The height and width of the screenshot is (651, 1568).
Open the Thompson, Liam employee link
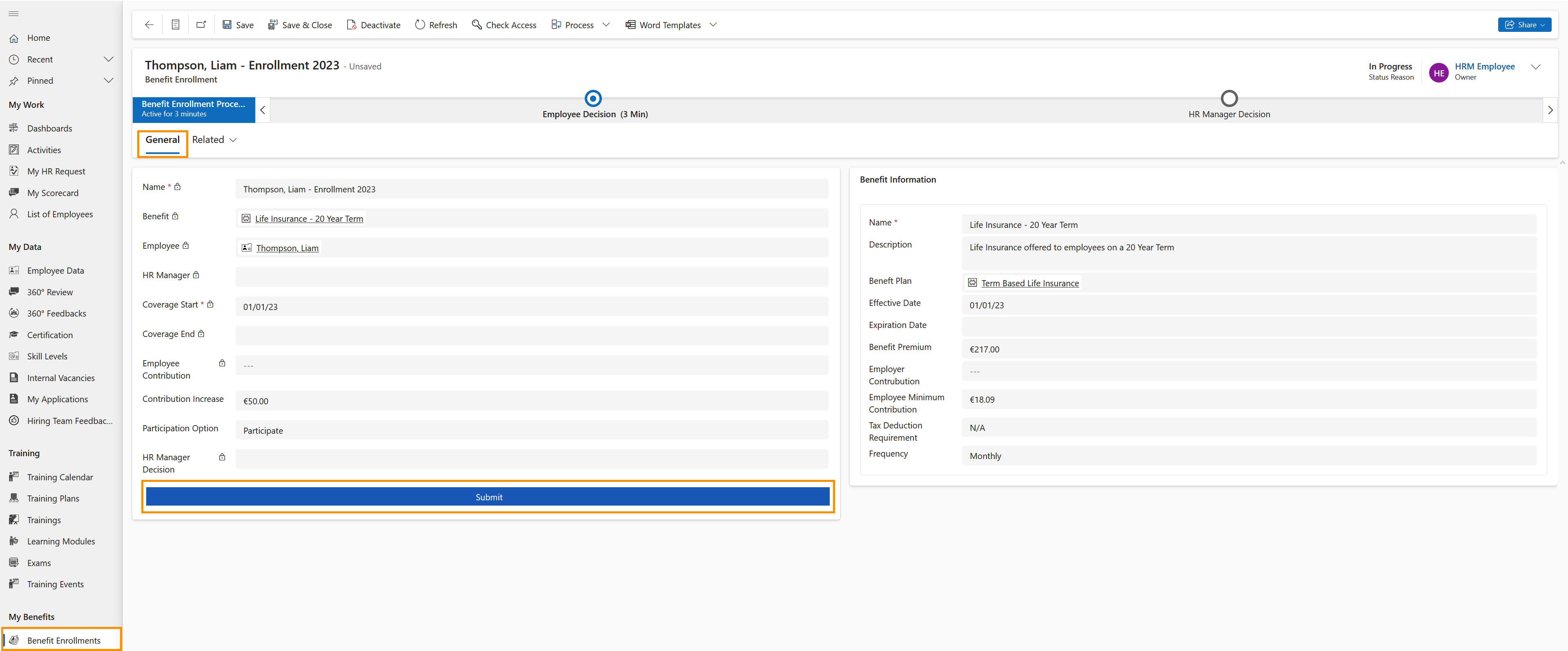(x=287, y=248)
